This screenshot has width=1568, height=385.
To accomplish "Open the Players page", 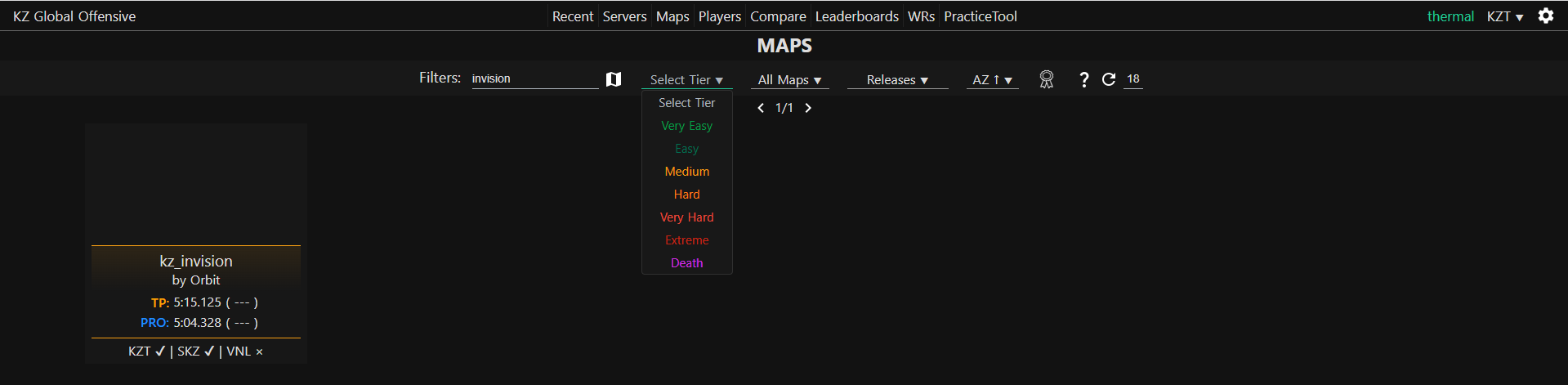I will click(x=720, y=16).
